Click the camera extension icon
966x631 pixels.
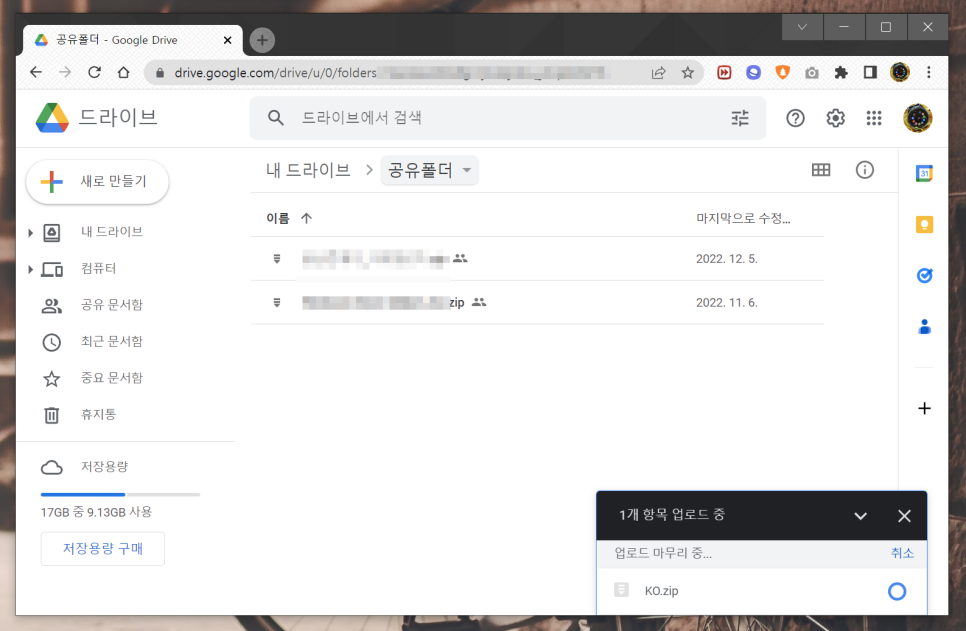click(812, 73)
